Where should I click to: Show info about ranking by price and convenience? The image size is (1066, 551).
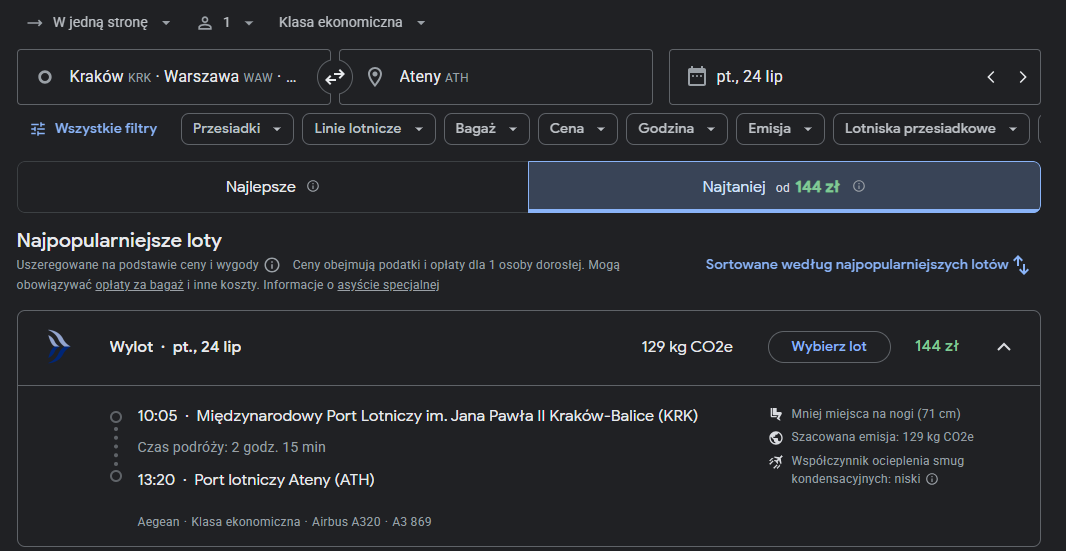[272, 265]
